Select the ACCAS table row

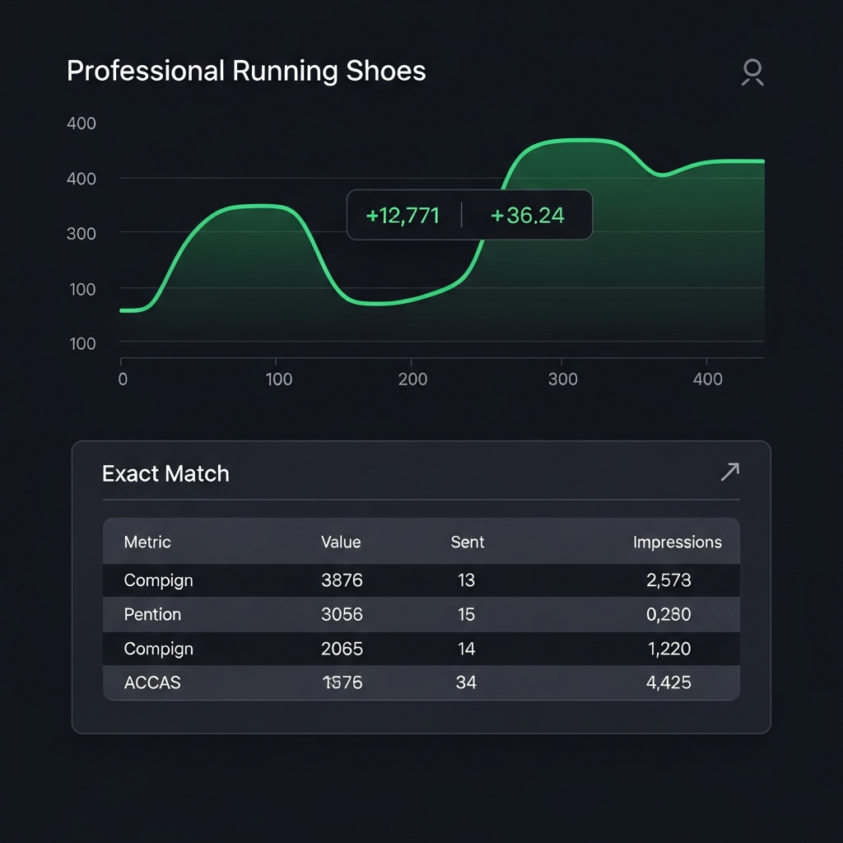[422, 682]
